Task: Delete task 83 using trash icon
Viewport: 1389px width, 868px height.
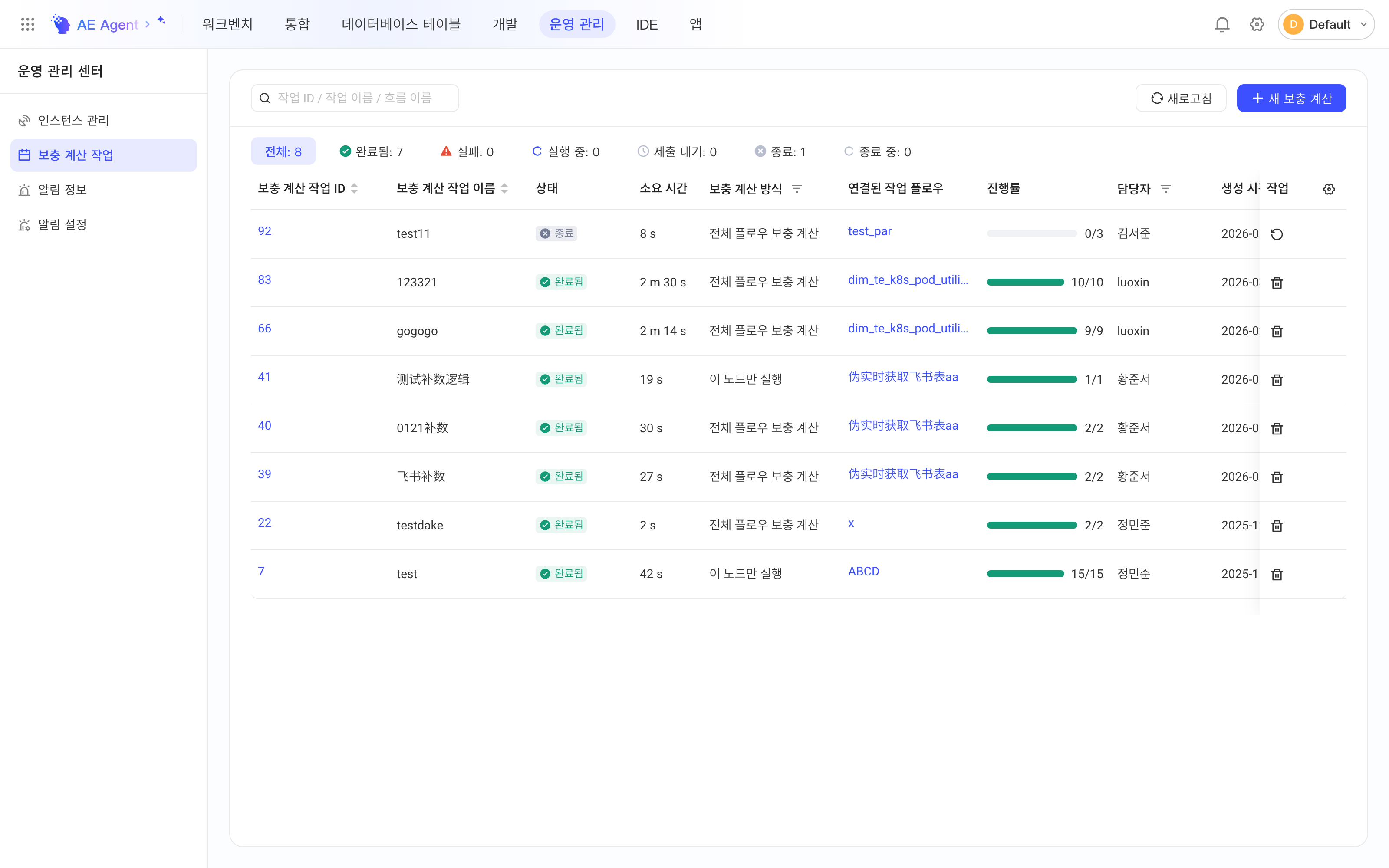Action: click(x=1277, y=283)
